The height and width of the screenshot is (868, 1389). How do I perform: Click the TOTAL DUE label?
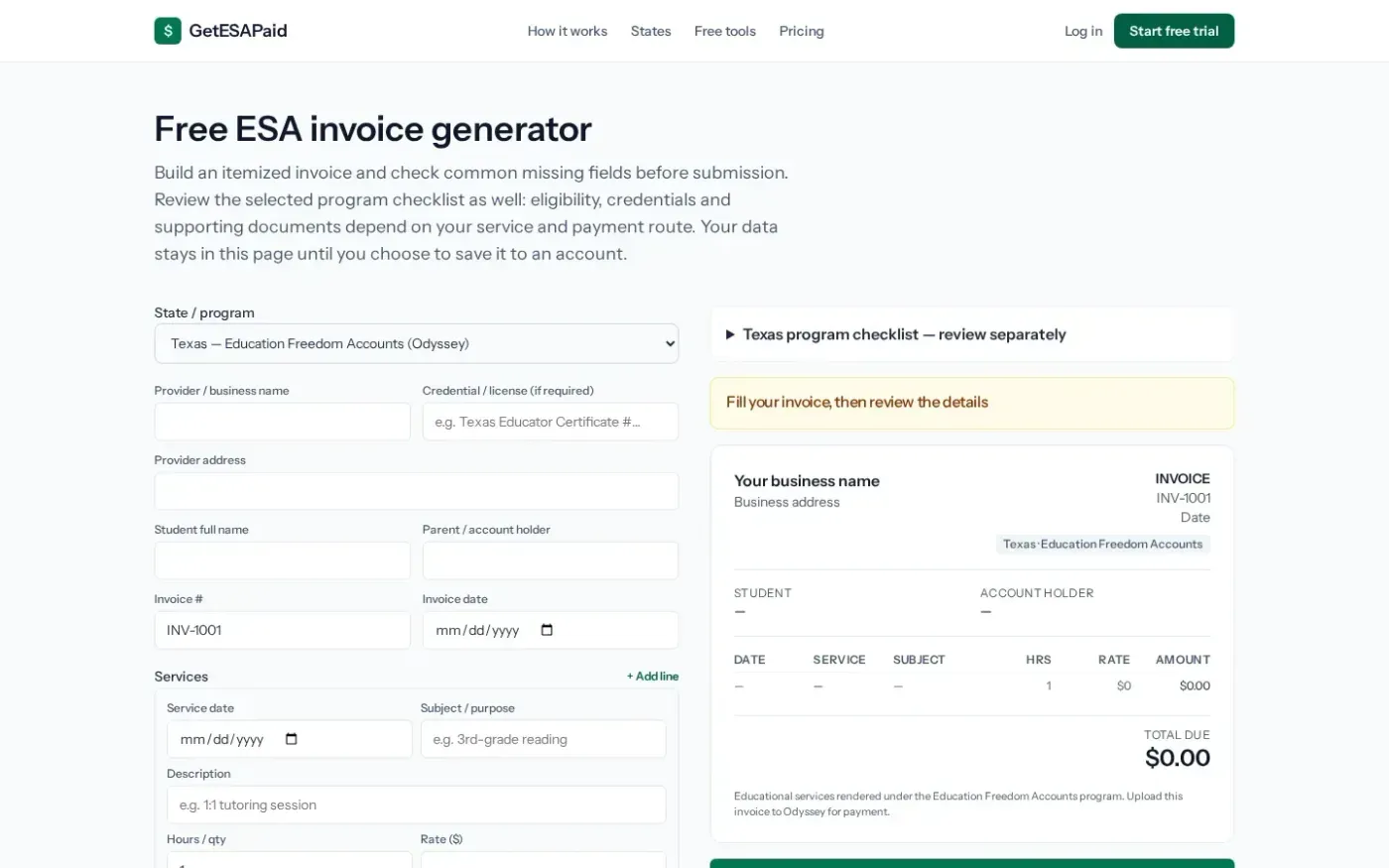pyautogui.click(x=1177, y=735)
